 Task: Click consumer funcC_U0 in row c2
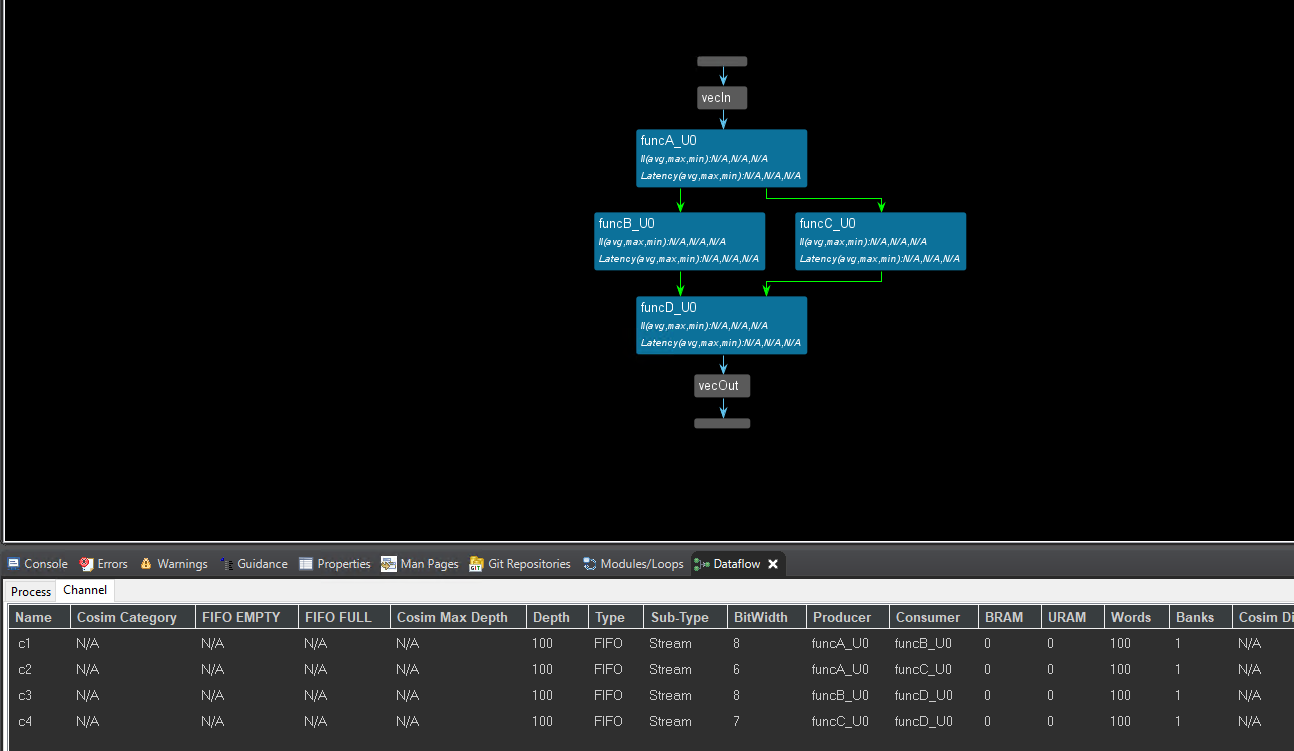(x=923, y=669)
